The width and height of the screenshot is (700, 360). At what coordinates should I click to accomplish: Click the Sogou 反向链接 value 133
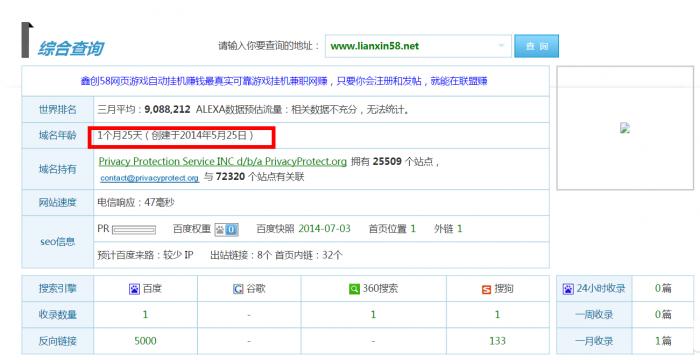coord(497,341)
